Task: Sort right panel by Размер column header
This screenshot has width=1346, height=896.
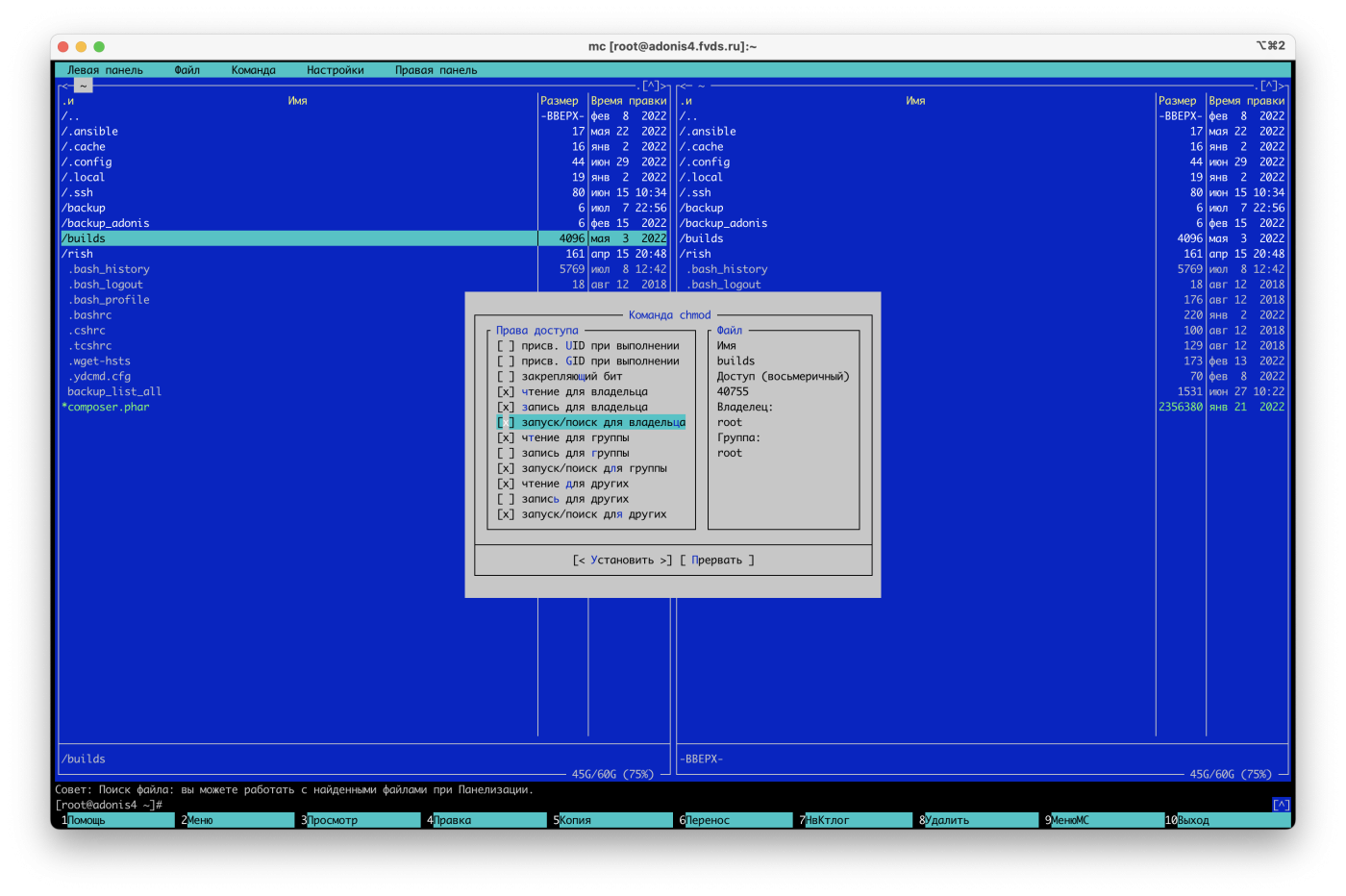Action: tap(1178, 101)
